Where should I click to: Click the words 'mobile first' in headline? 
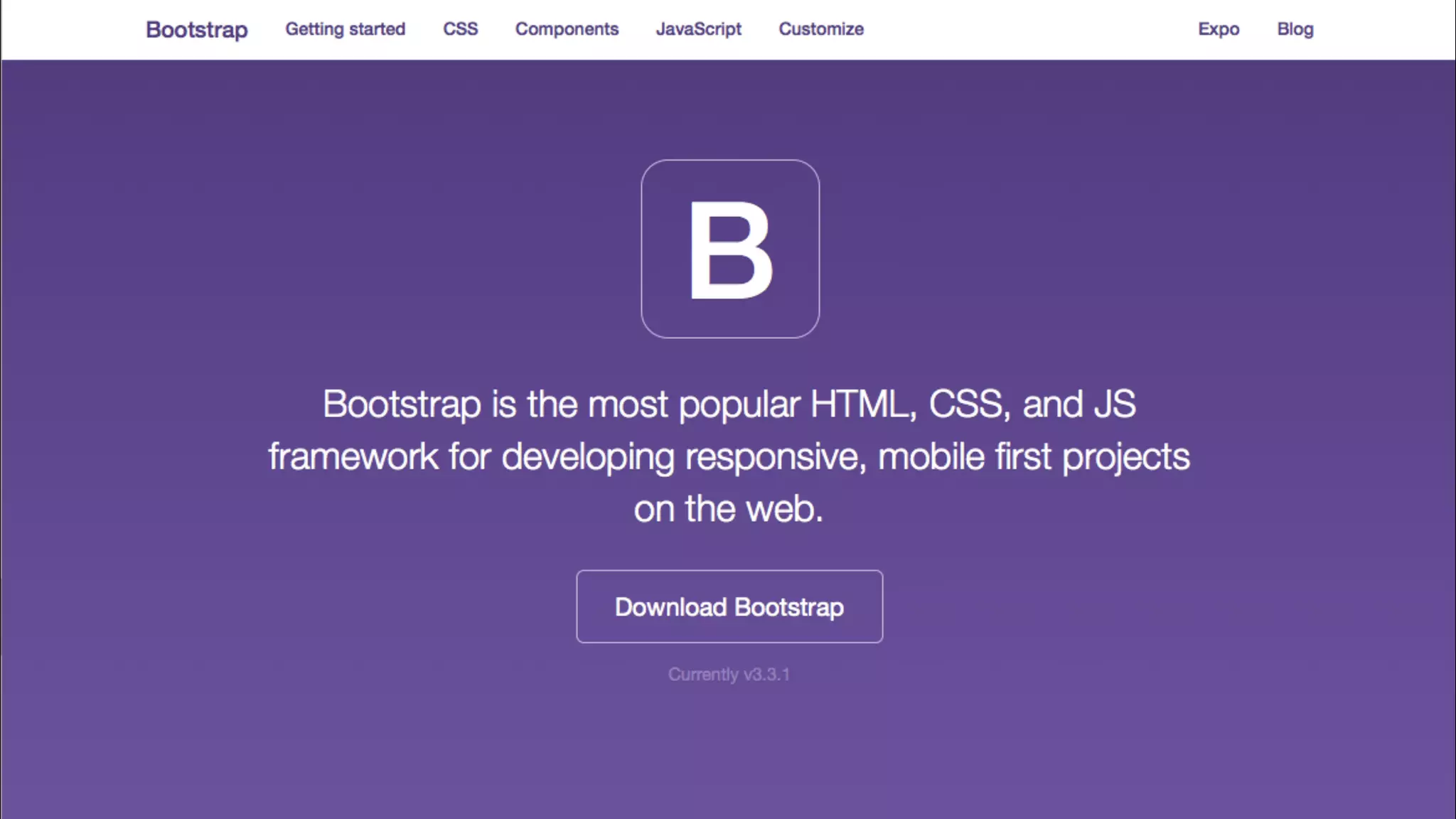pyautogui.click(x=964, y=456)
